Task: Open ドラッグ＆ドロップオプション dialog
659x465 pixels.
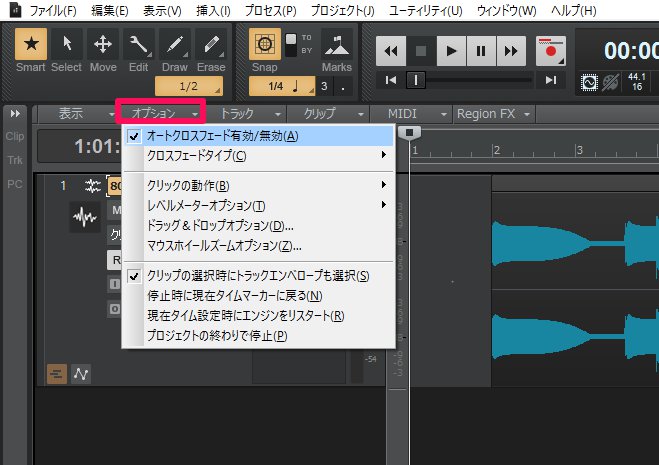Action: point(220,226)
